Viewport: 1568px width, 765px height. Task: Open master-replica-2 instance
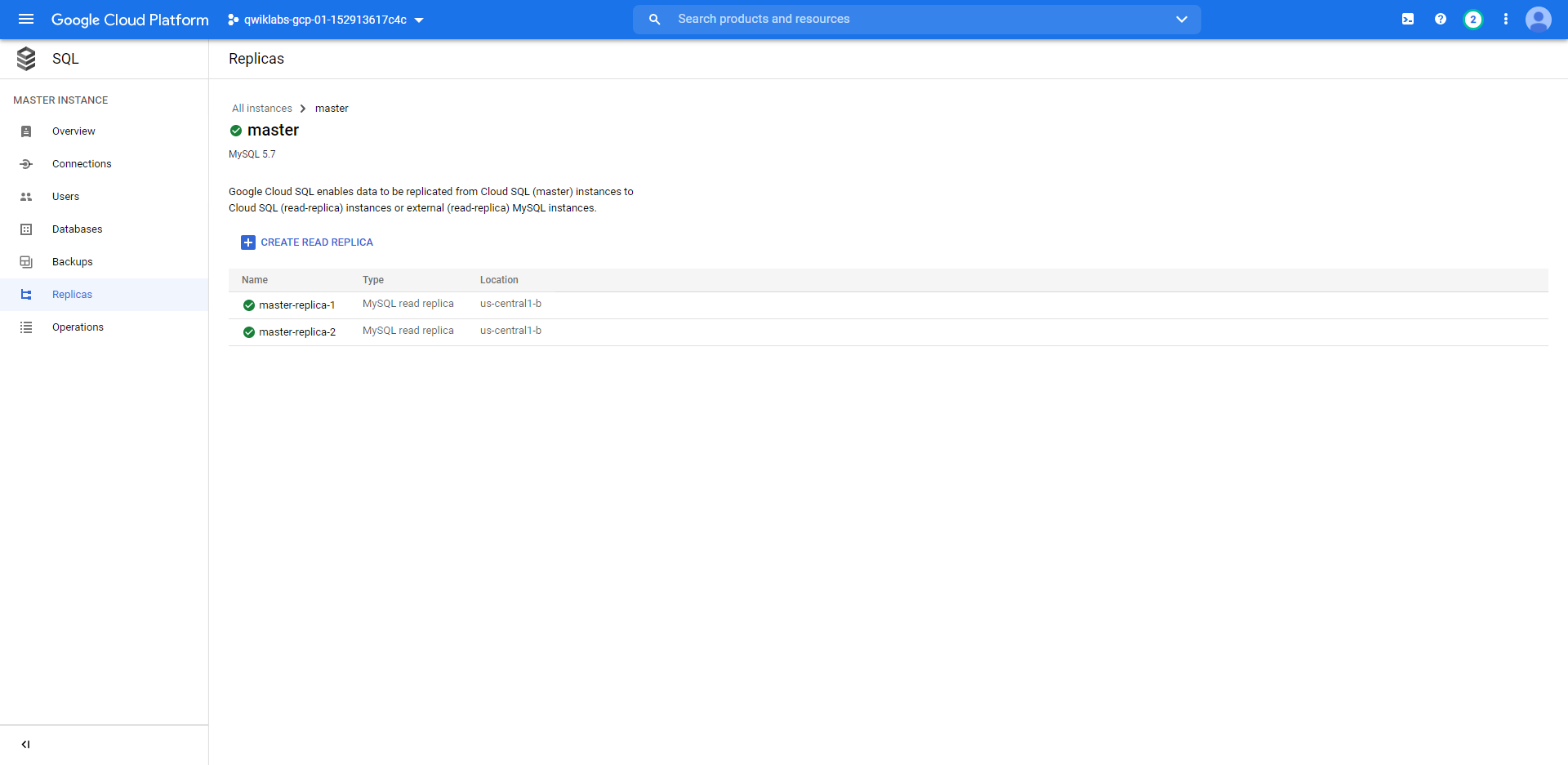click(297, 332)
